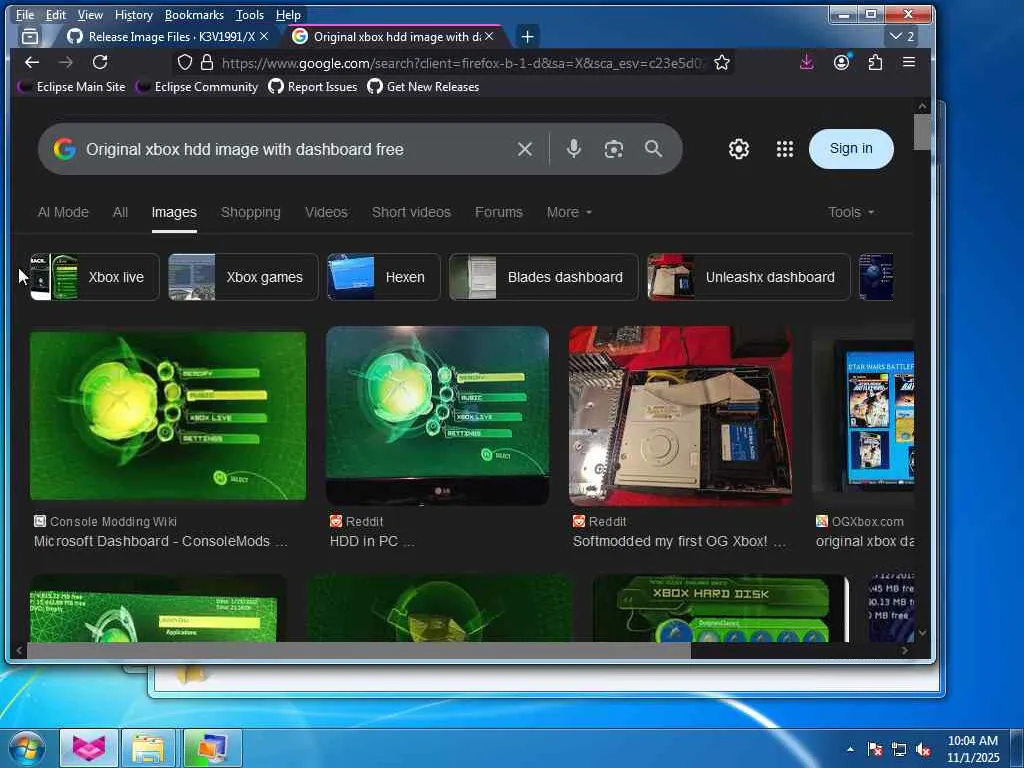
Task: Start voice search with microphone icon
Action: (x=573, y=149)
